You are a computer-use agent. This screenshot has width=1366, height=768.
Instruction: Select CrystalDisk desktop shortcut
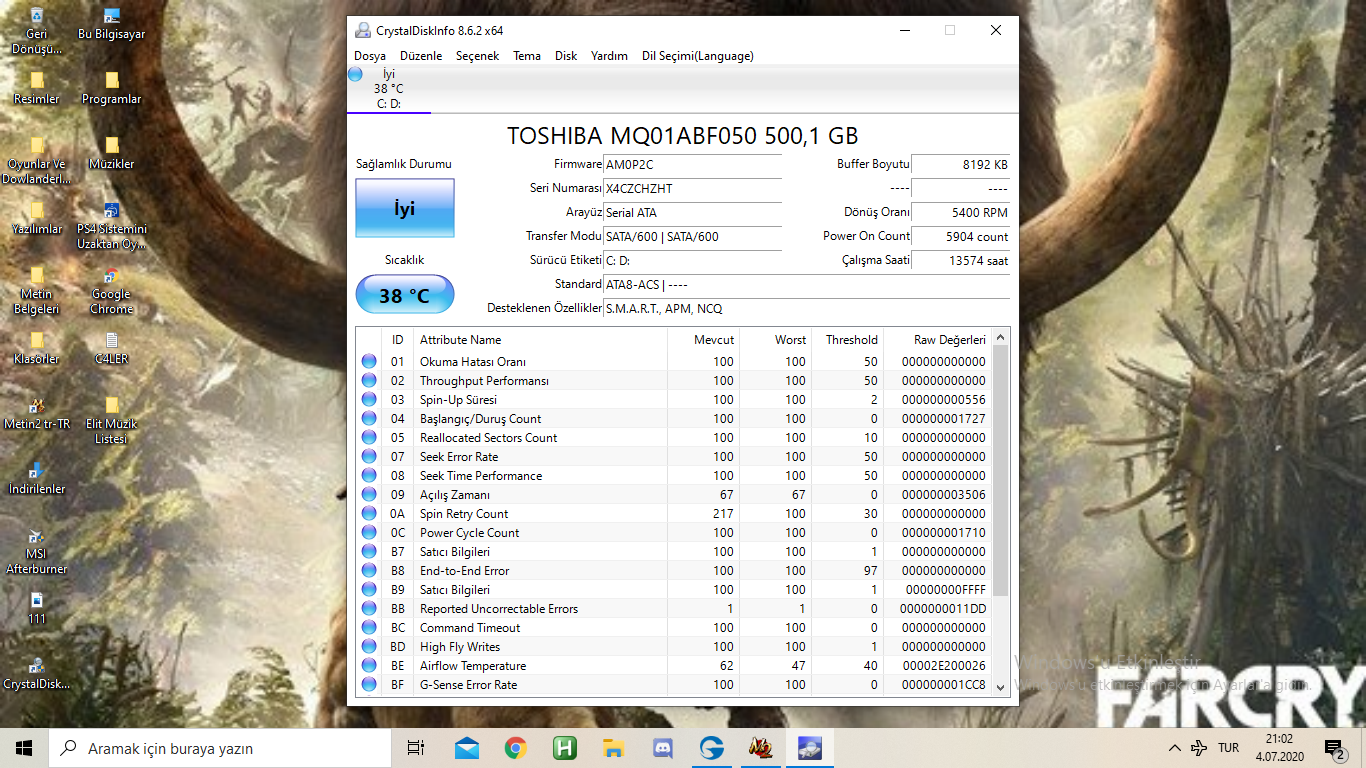(x=36, y=674)
